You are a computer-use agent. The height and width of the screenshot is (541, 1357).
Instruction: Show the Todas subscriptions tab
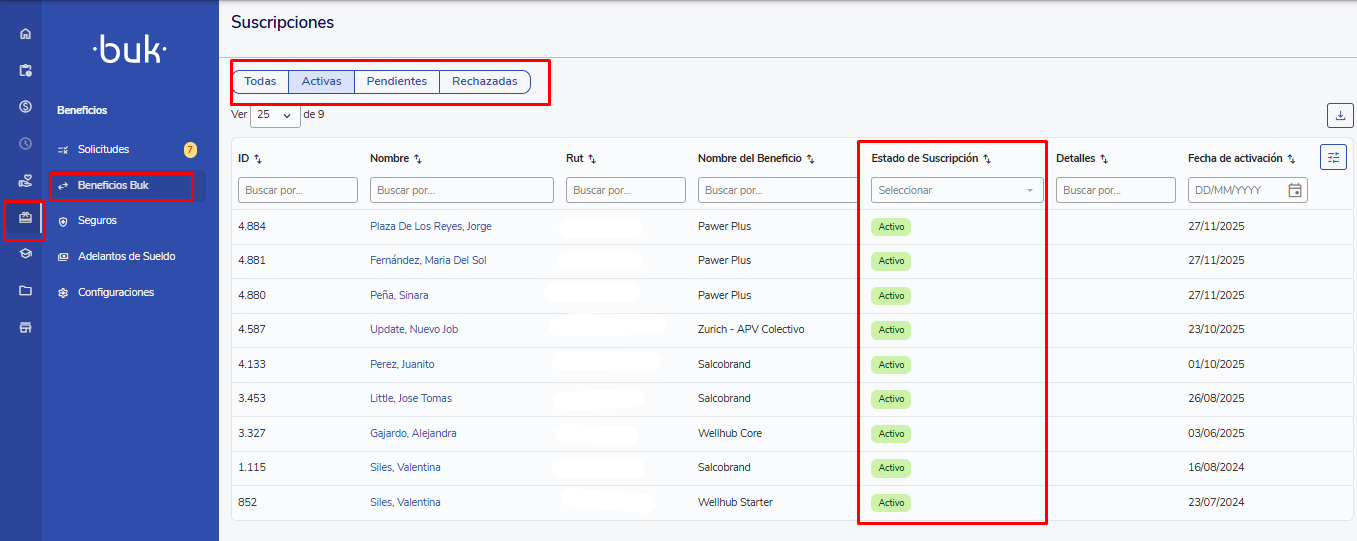(260, 82)
